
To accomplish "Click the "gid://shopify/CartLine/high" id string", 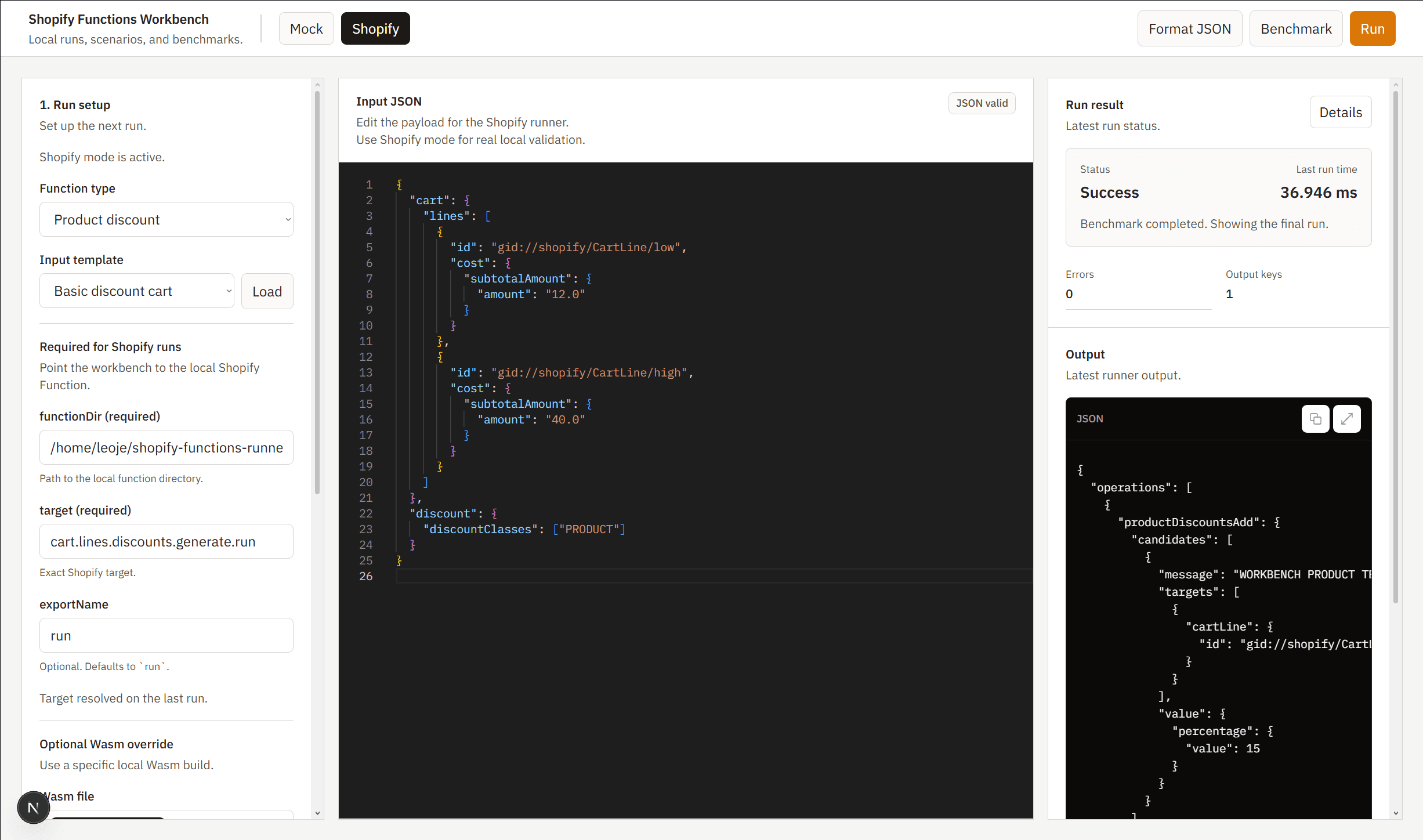I will click(589, 372).
